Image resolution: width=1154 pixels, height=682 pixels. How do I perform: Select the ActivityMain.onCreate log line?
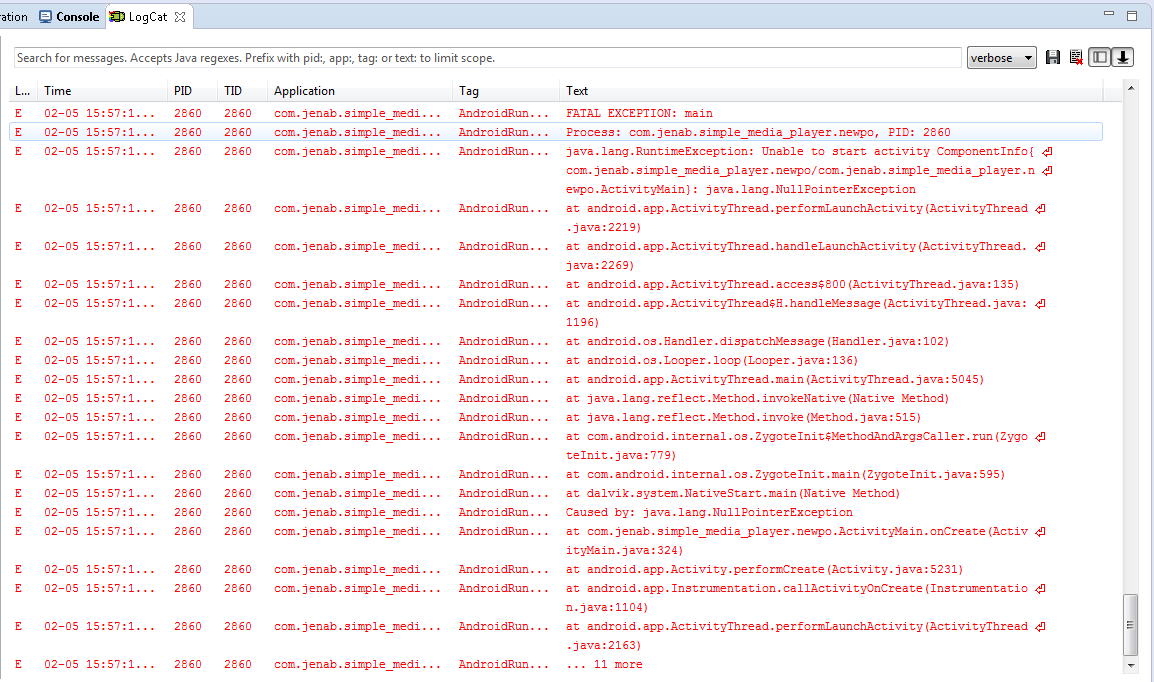(556, 541)
